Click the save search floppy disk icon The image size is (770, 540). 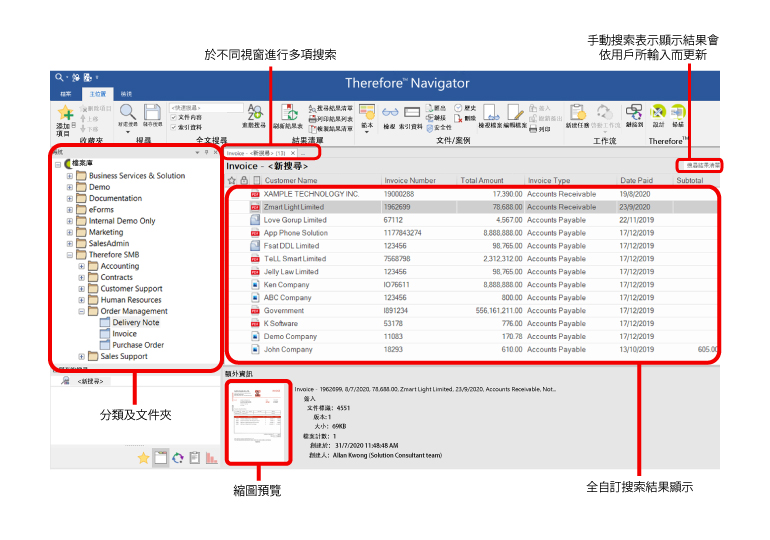click(x=152, y=113)
